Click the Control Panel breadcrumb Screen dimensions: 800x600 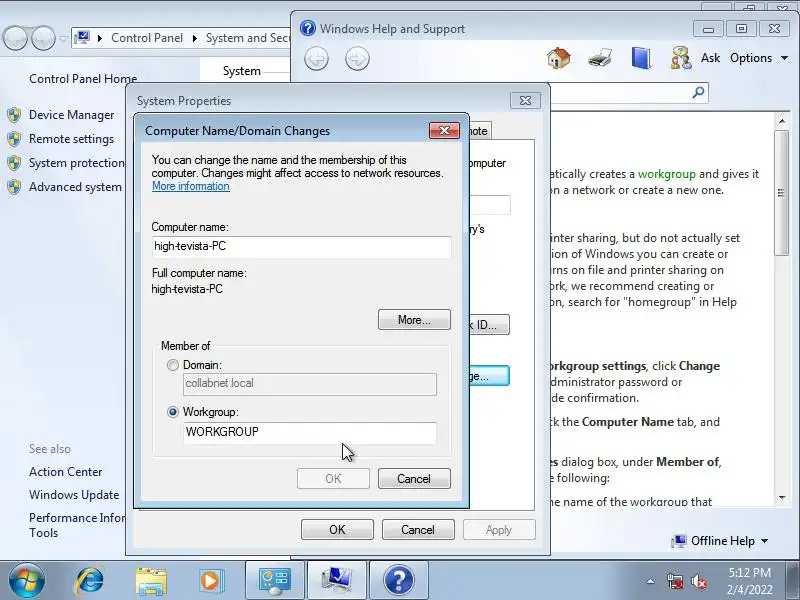147,38
